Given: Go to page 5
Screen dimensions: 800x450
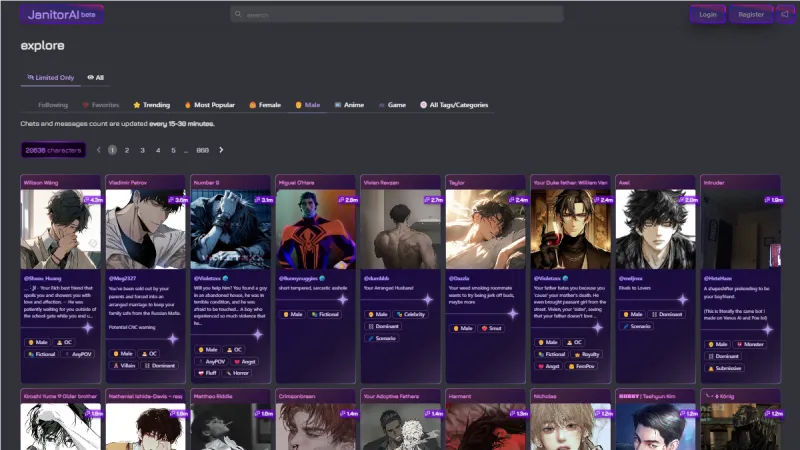Looking at the screenshot, I should click(x=173, y=150).
